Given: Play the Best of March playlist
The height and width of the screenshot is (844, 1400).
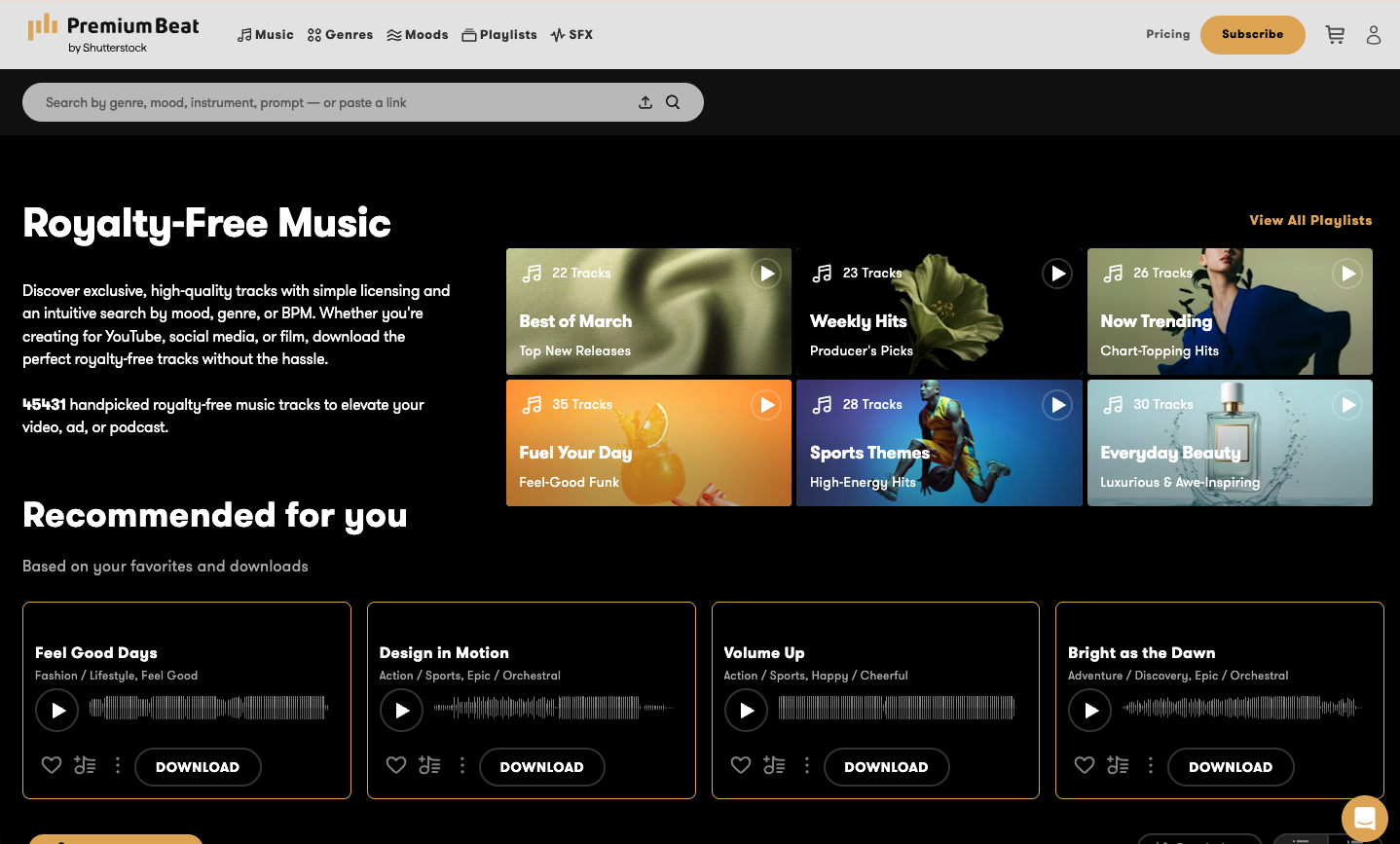Looking at the screenshot, I should point(767,274).
